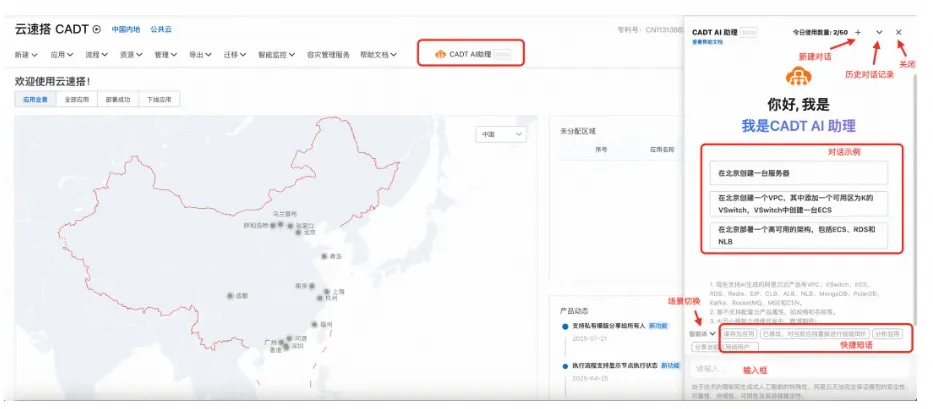Click the 今日使用数量: 2/50 counter
This screenshot has width=933, height=409.
(820, 32)
